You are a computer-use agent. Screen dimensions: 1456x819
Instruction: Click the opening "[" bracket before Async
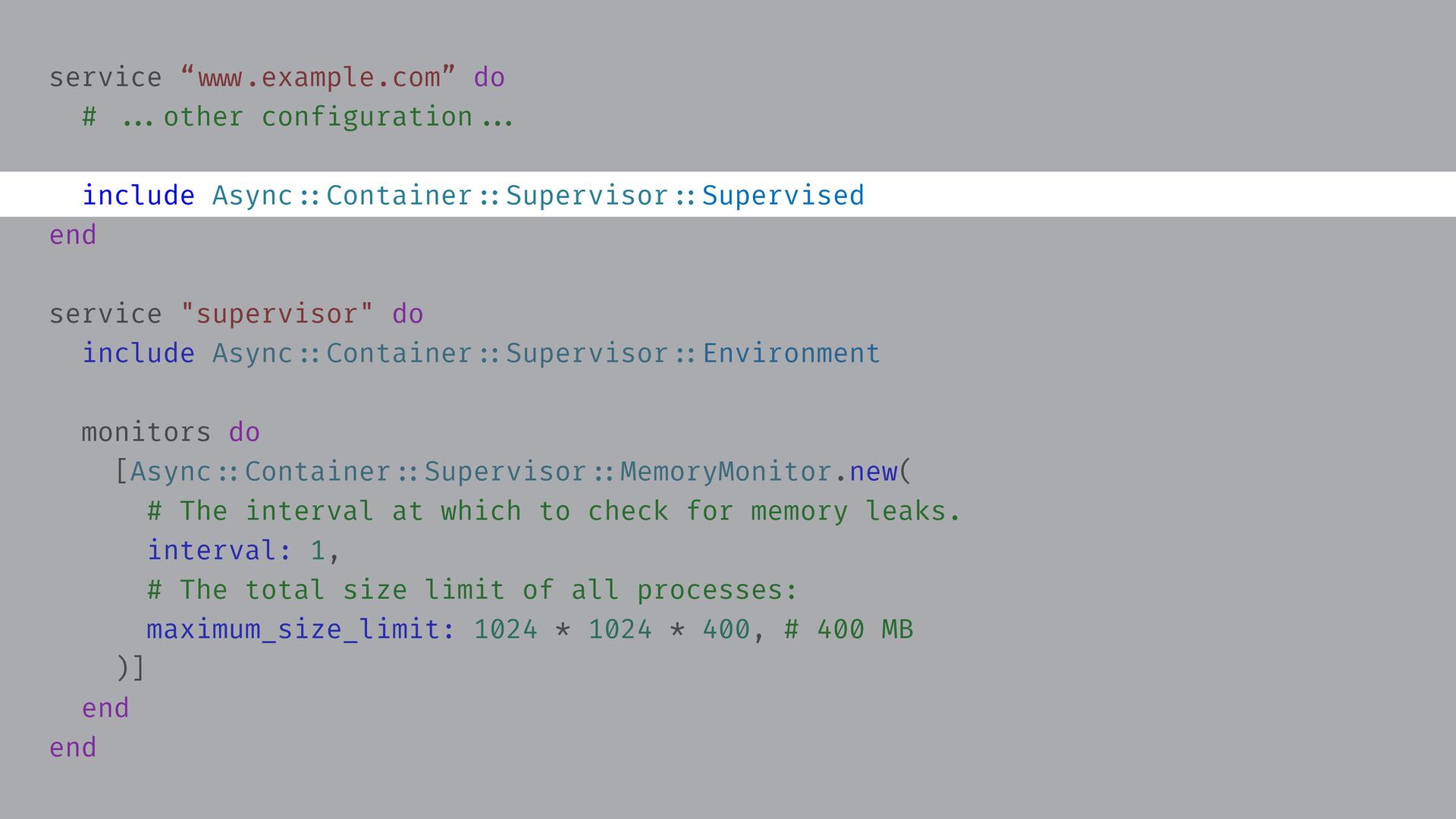(x=121, y=472)
